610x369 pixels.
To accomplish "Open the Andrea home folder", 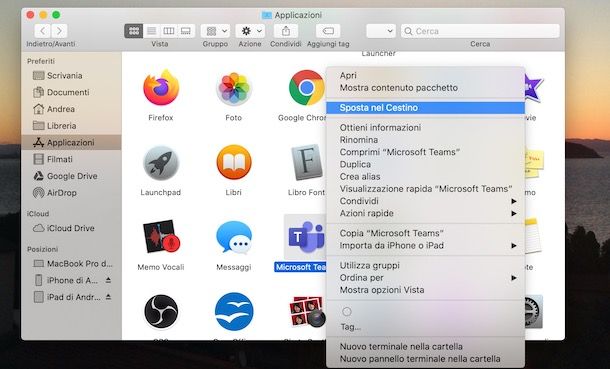I will tap(71, 109).
